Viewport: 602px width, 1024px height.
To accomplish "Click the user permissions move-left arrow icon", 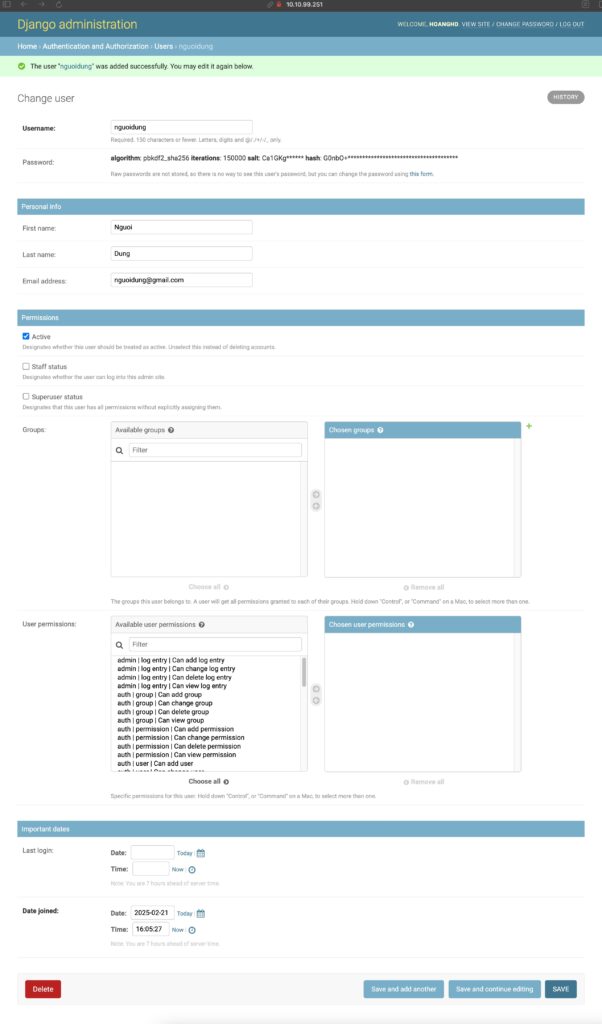I will click(316, 701).
